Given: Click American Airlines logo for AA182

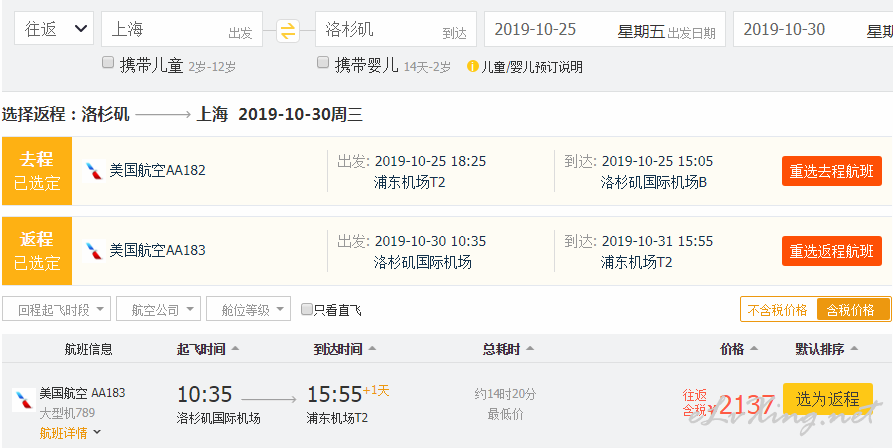Looking at the screenshot, I should click(94, 171).
